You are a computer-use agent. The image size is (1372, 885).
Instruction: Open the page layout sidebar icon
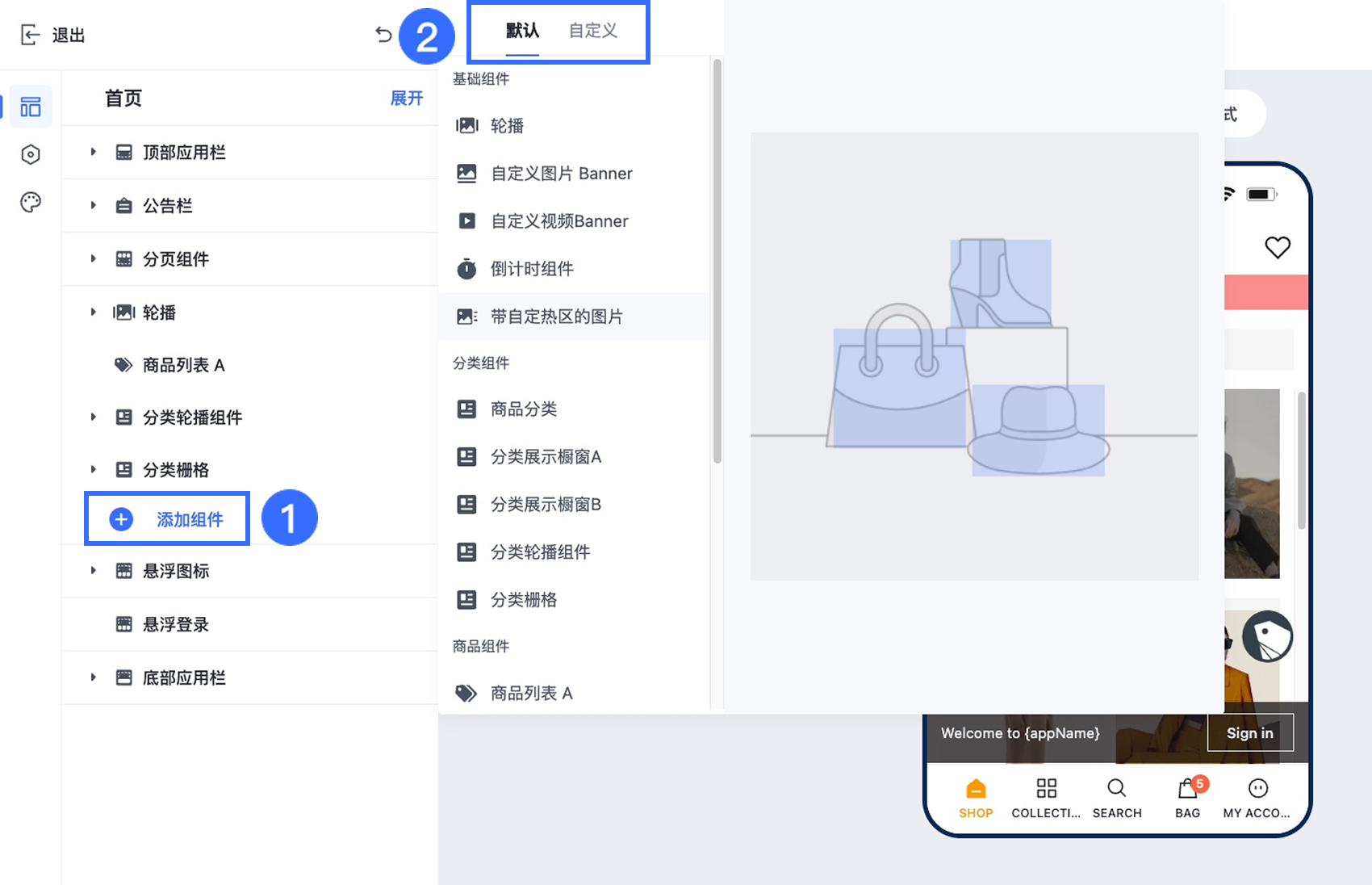tap(31, 107)
